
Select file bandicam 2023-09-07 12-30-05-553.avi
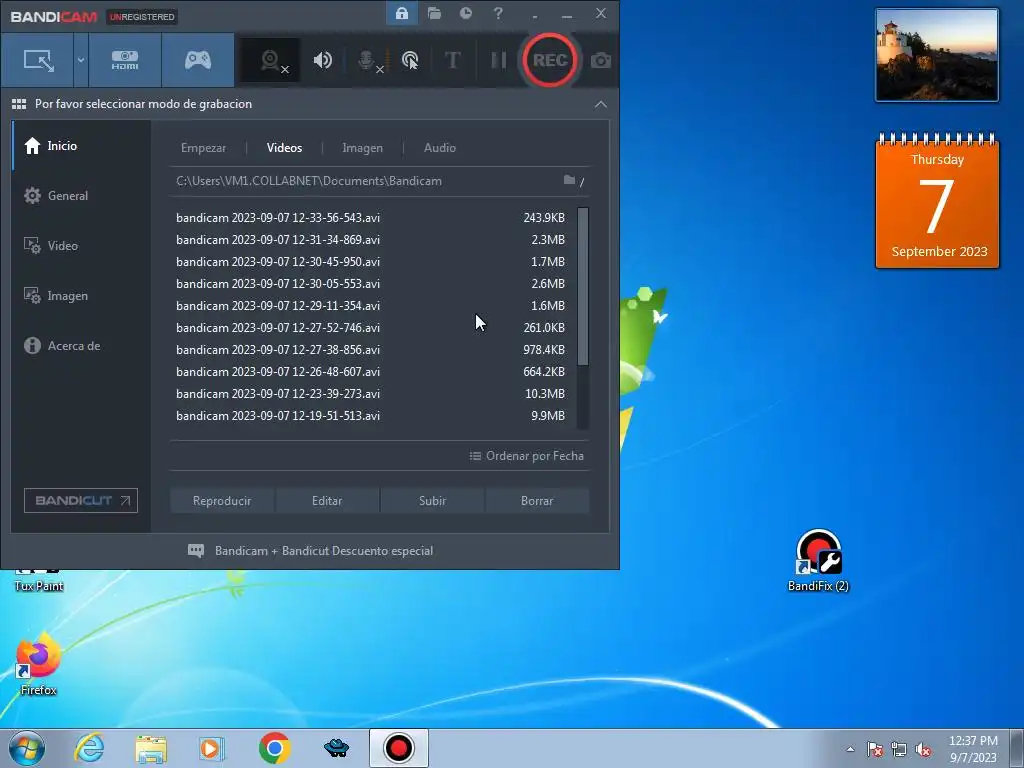tap(370, 283)
